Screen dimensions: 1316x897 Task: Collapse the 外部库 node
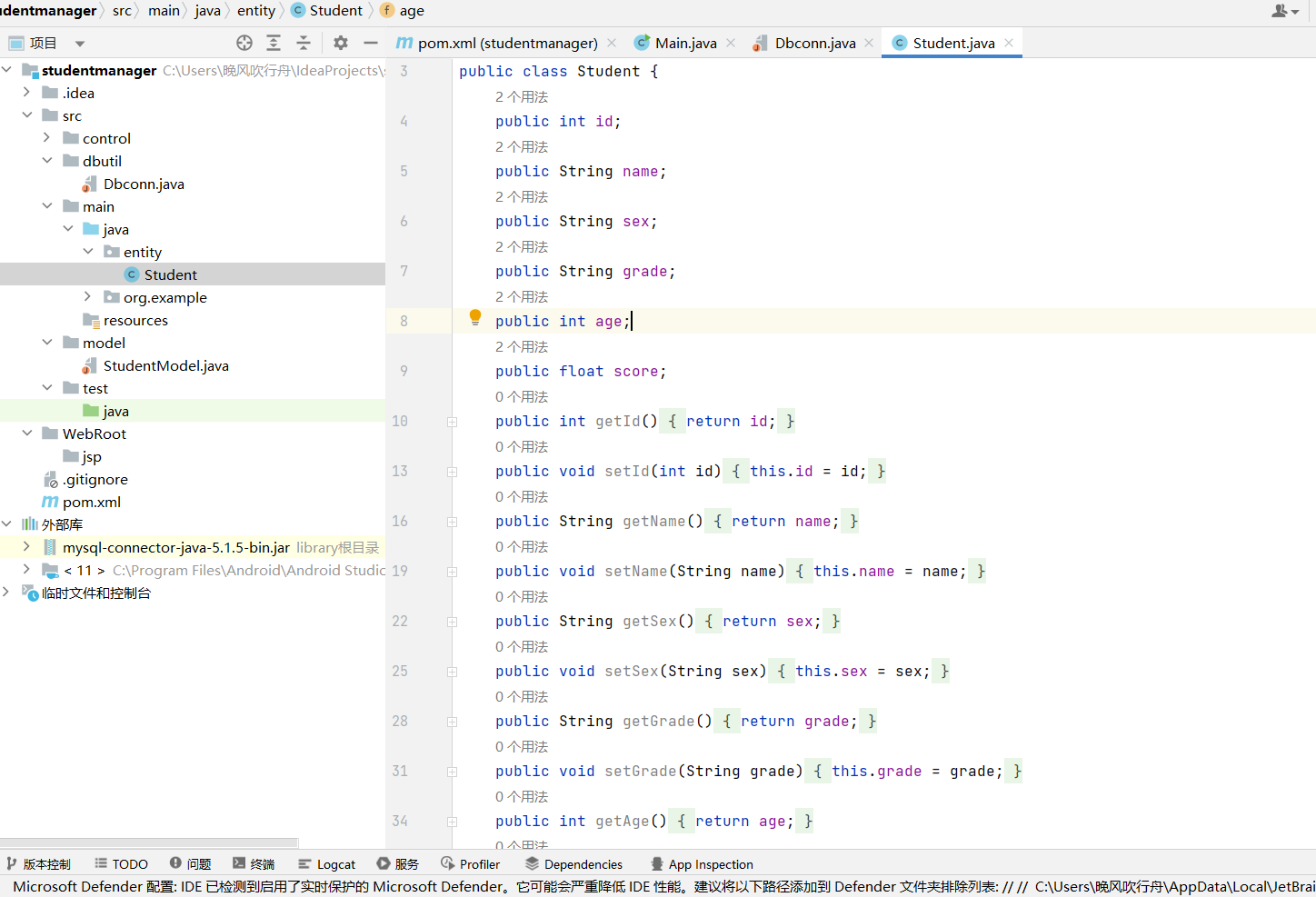[7, 523]
